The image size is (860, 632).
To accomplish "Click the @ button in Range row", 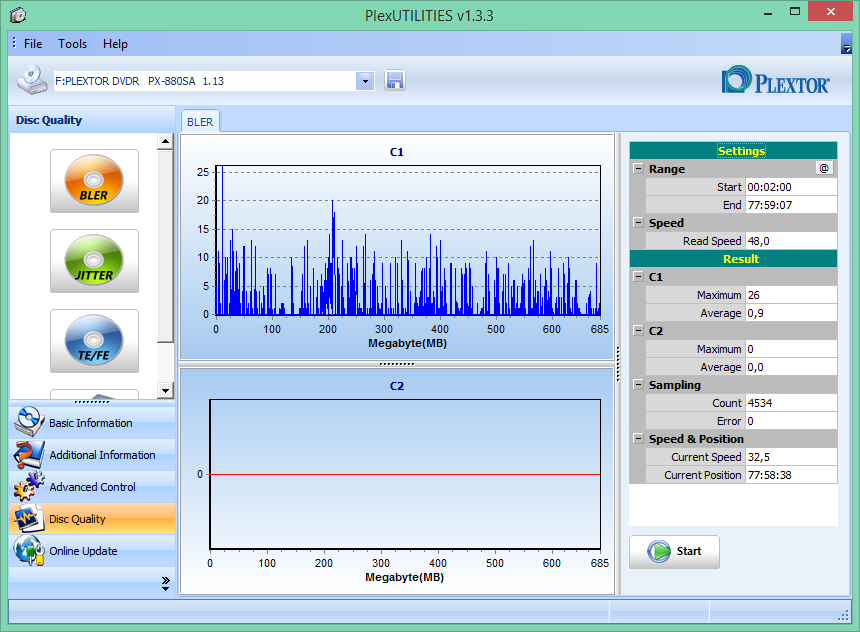I will 824,168.
